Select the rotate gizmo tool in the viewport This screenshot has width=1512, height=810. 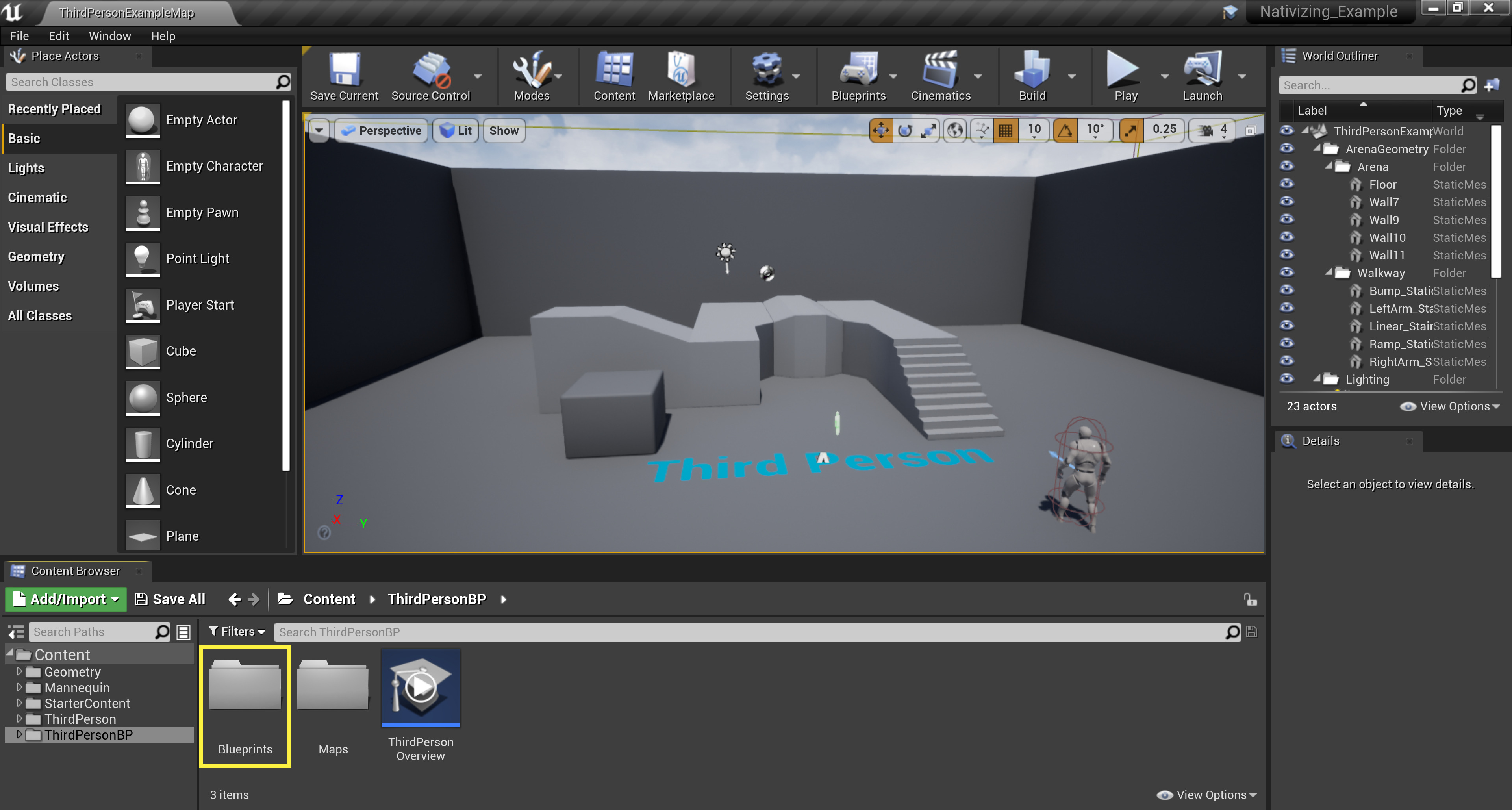pyautogui.click(x=904, y=130)
